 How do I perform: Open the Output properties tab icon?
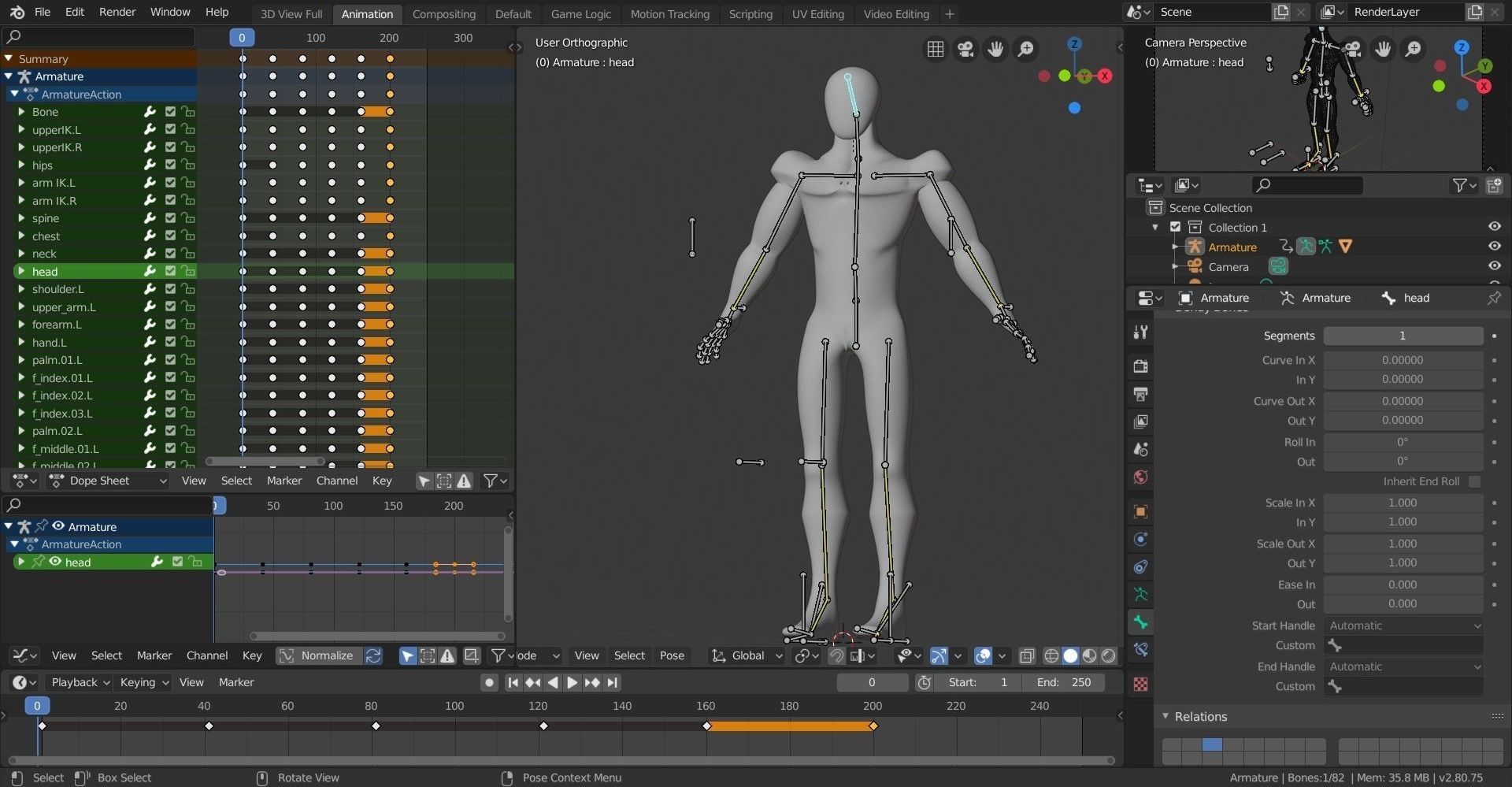(x=1140, y=394)
